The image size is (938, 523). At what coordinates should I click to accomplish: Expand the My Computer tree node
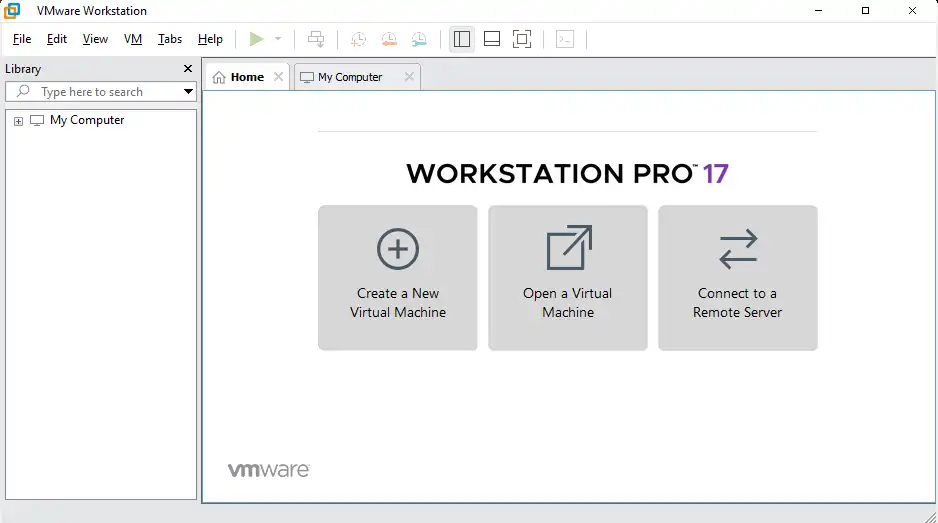click(18, 121)
